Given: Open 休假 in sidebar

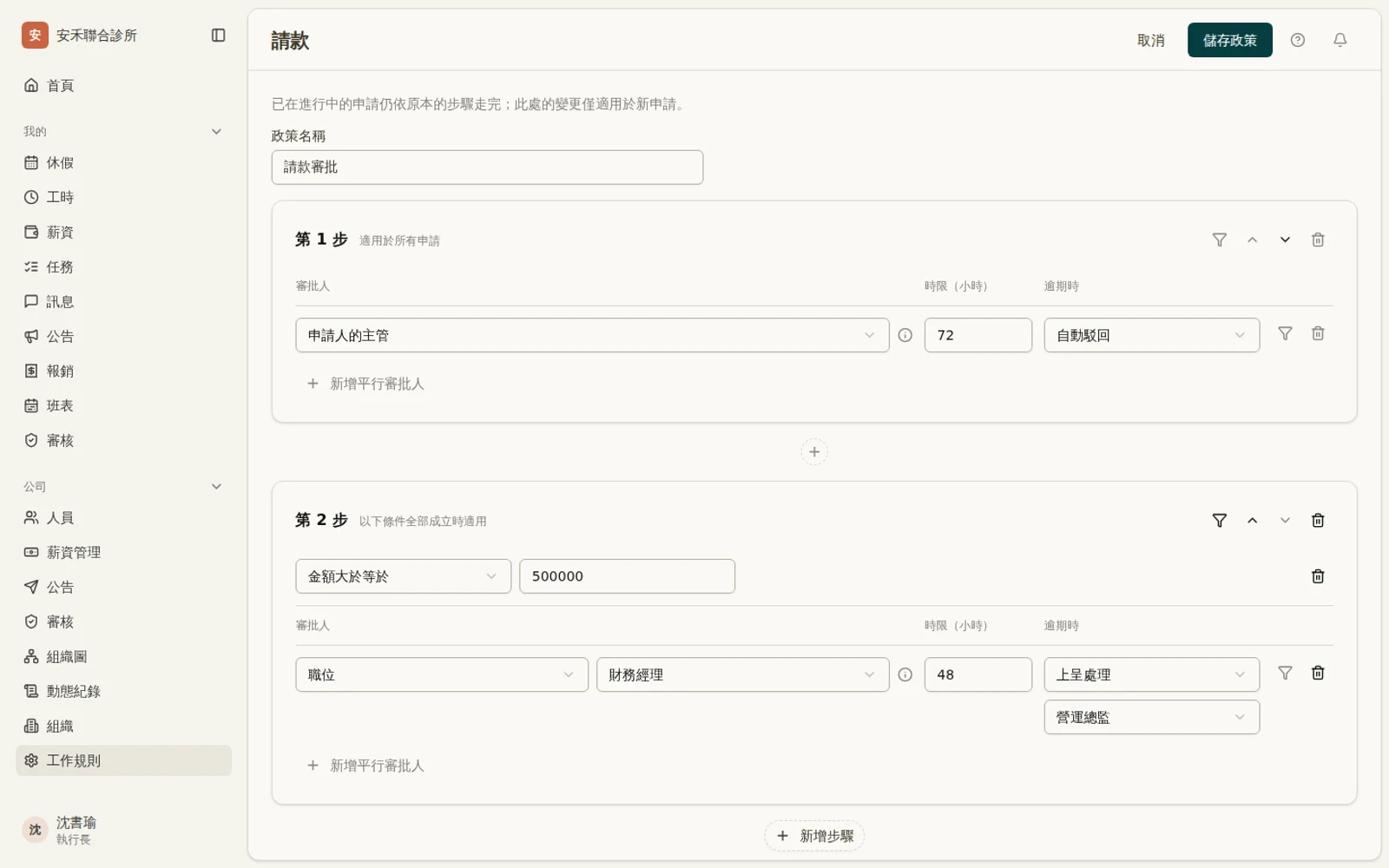Looking at the screenshot, I should (x=123, y=162).
